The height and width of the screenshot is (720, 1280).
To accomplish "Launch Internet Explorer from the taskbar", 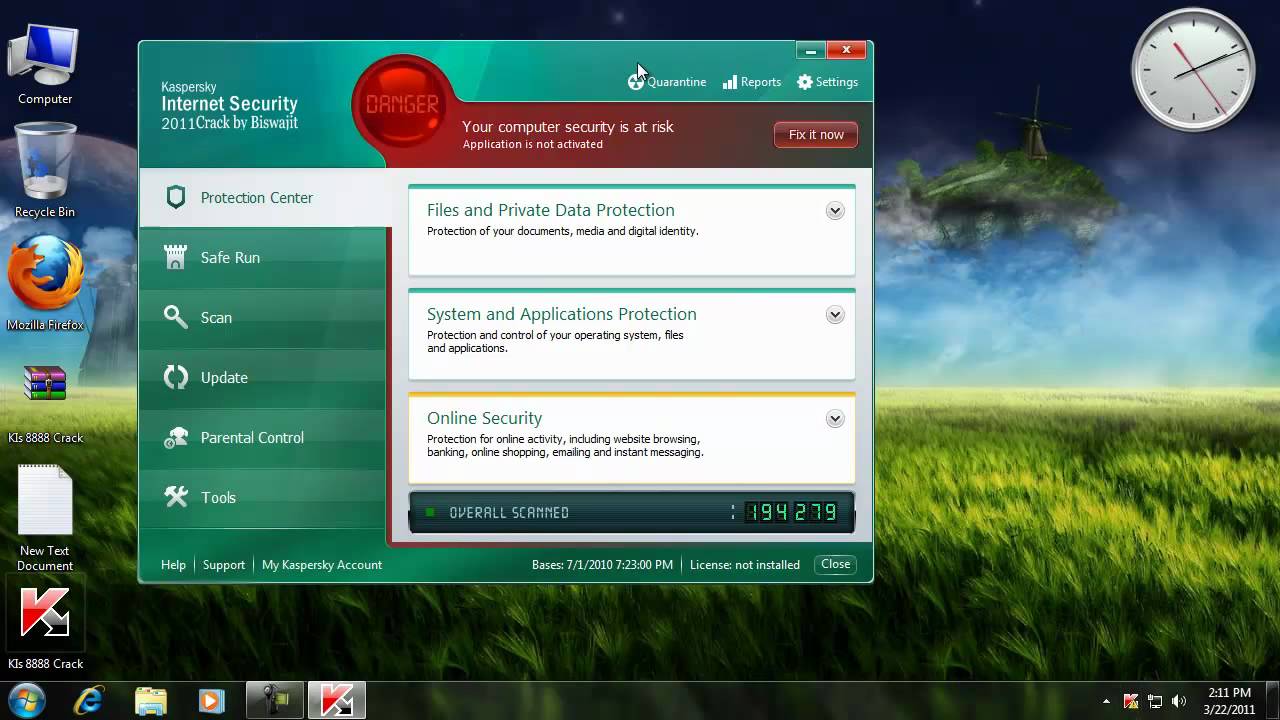I will [89, 700].
